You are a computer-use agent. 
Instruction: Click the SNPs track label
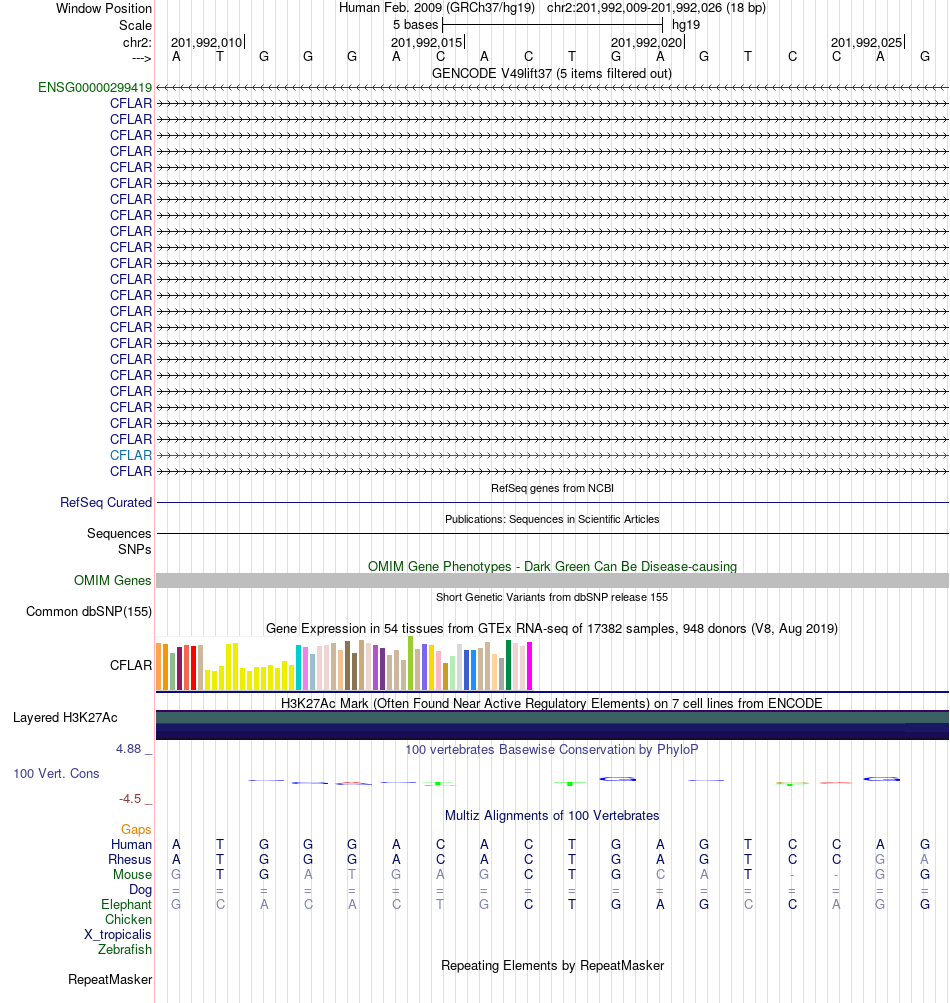(x=134, y=549)
